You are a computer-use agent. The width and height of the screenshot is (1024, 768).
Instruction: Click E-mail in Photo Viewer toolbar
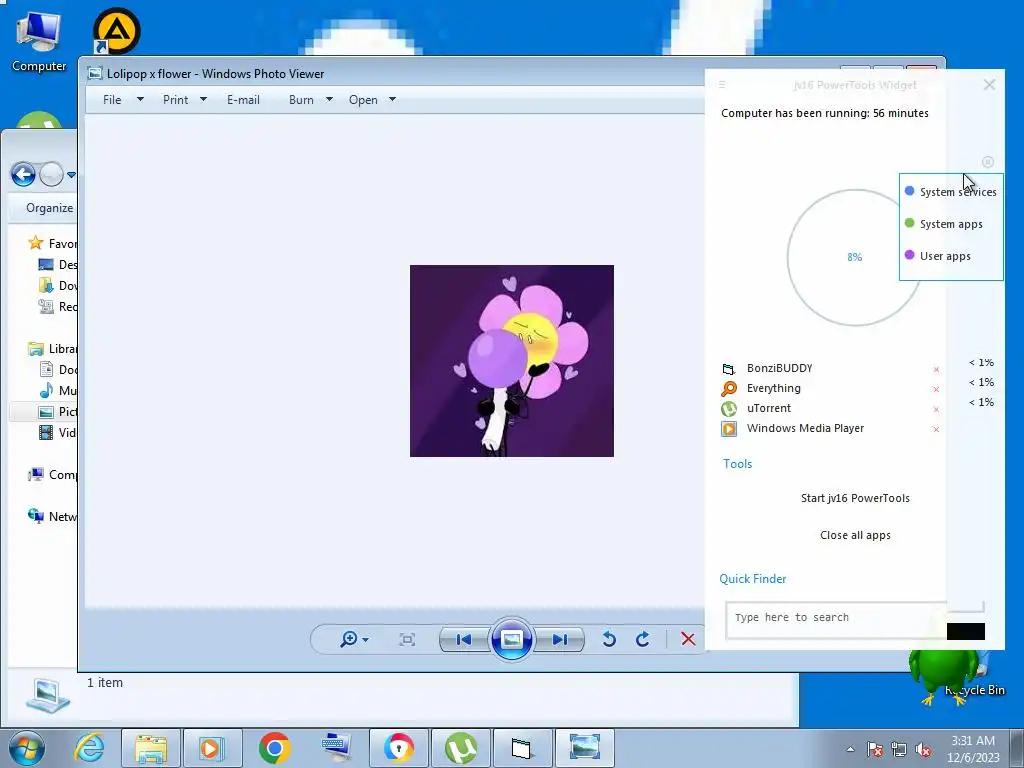[243, 100]
